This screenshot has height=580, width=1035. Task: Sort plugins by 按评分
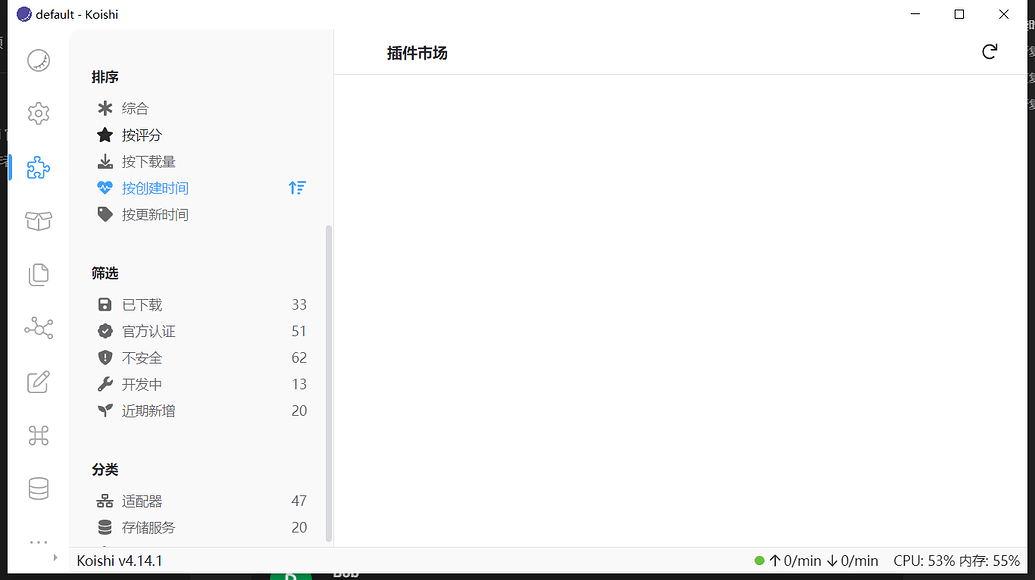142,135
